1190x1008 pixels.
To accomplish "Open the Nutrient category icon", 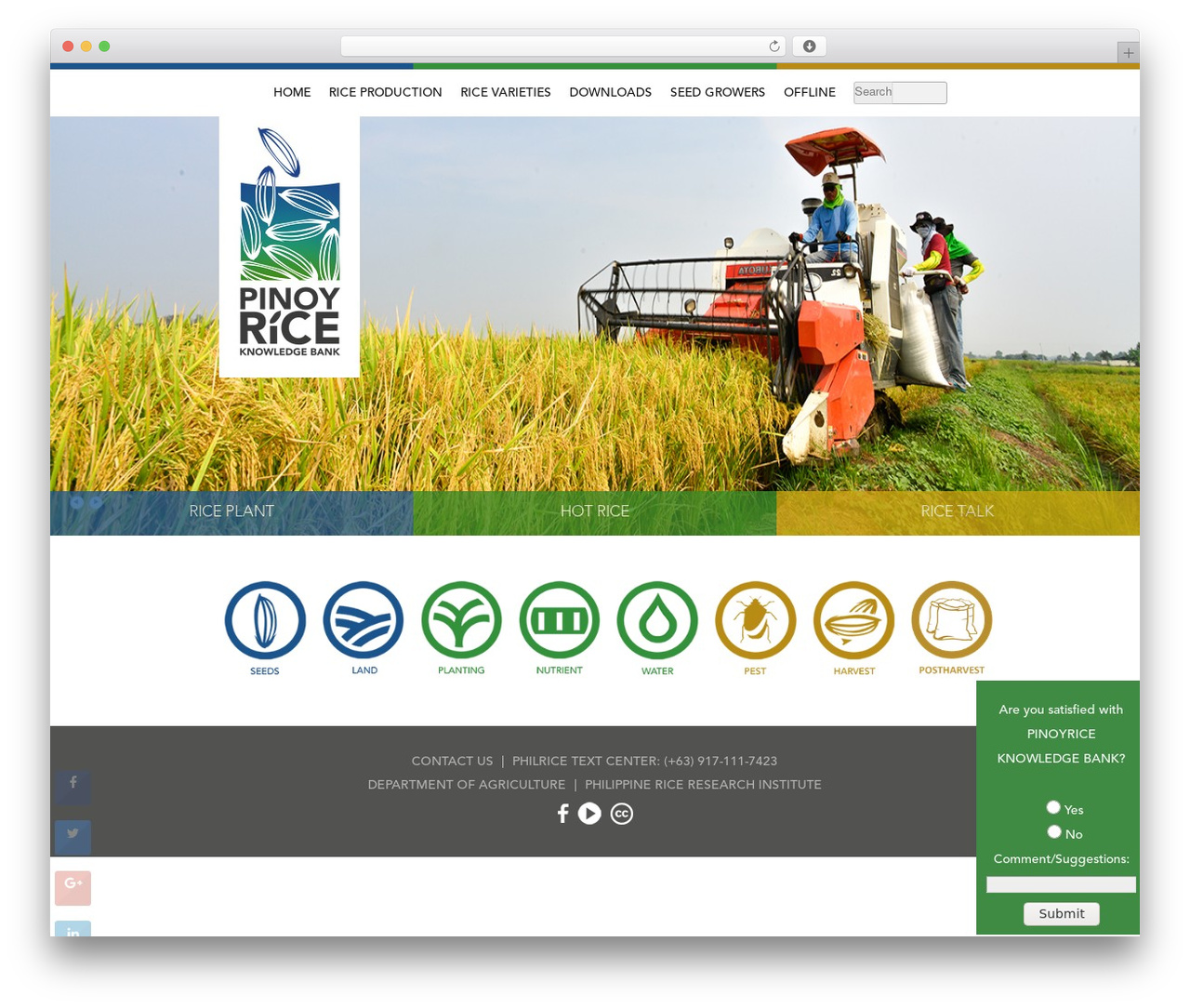I will pyautogui.click(x=560, y=620).
